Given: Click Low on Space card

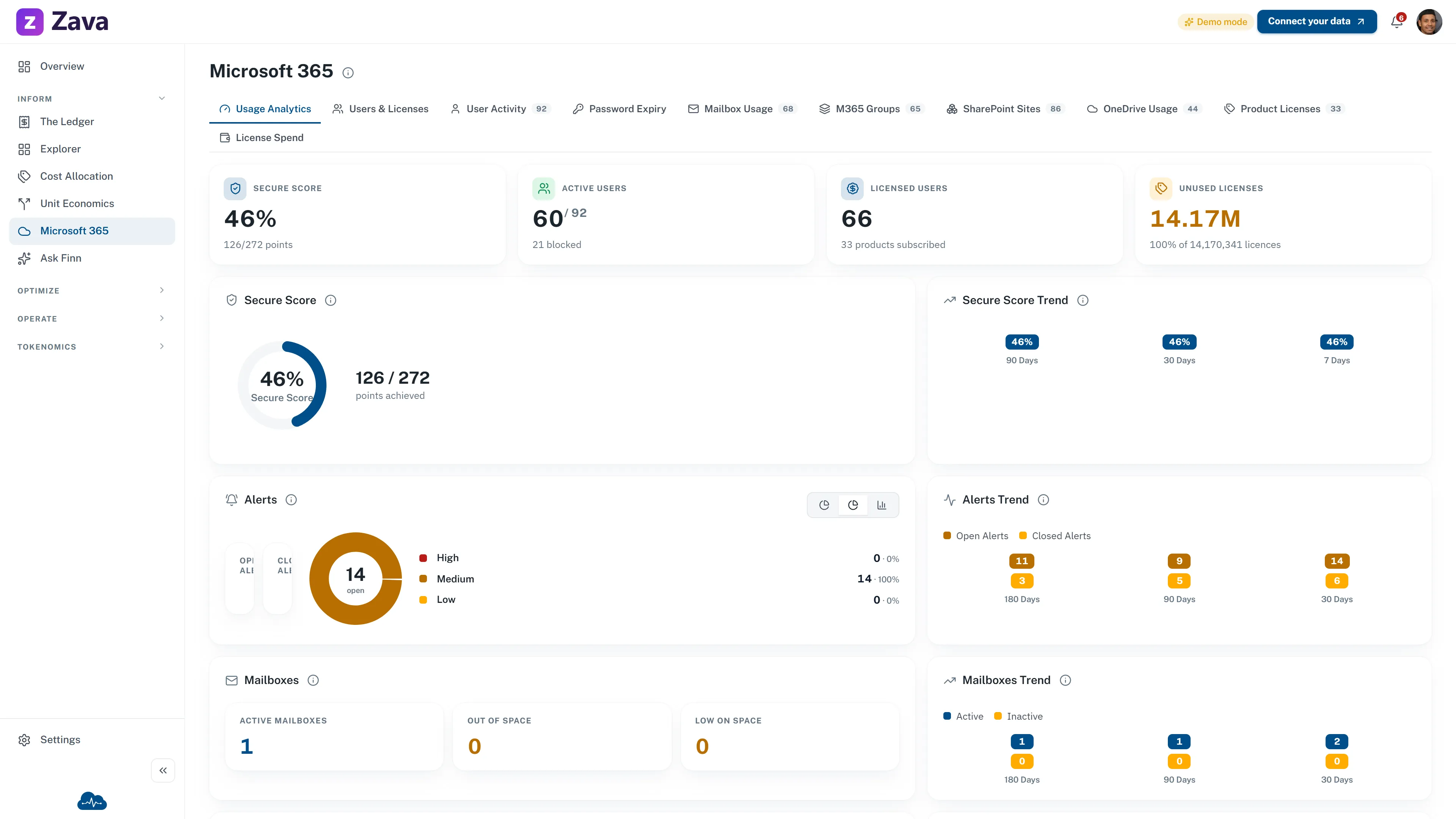Looking at the screenshot, I should point(790,737).
